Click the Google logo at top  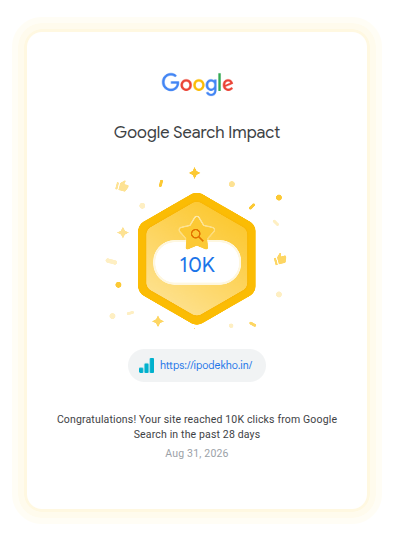tap(197, 84)
